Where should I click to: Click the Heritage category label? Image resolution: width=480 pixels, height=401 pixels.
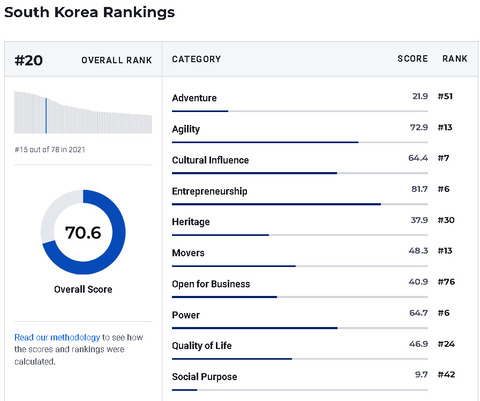tap(191, 222)
